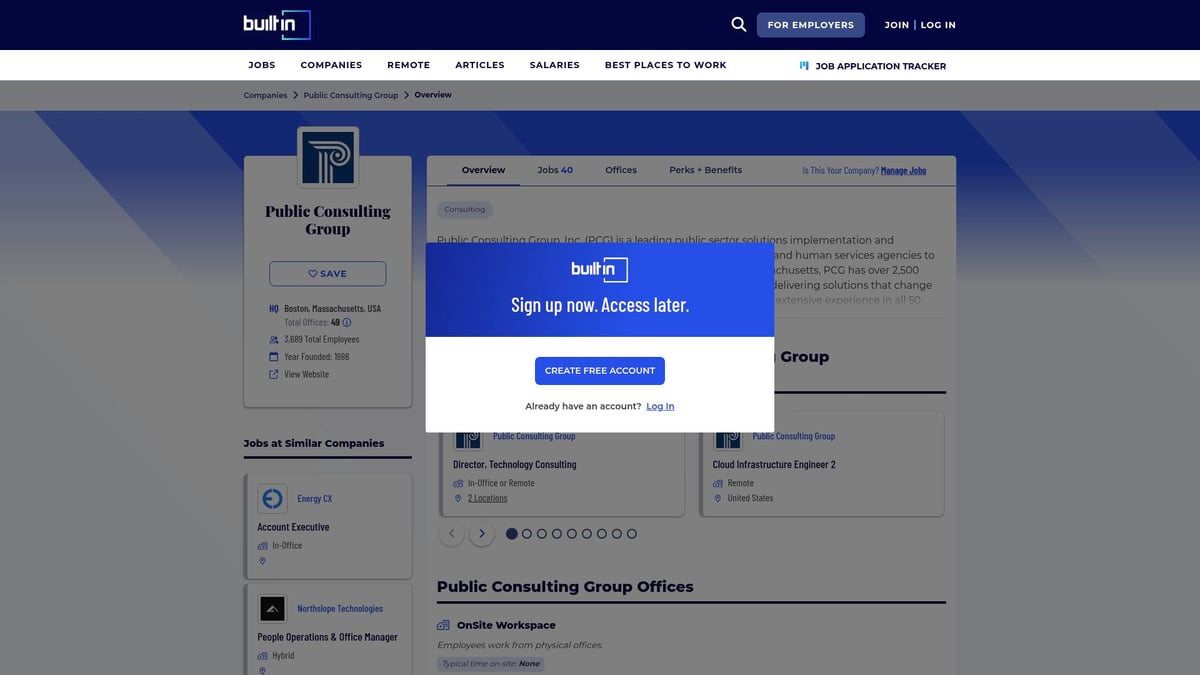Select the last carousel pagination dot

632,534
